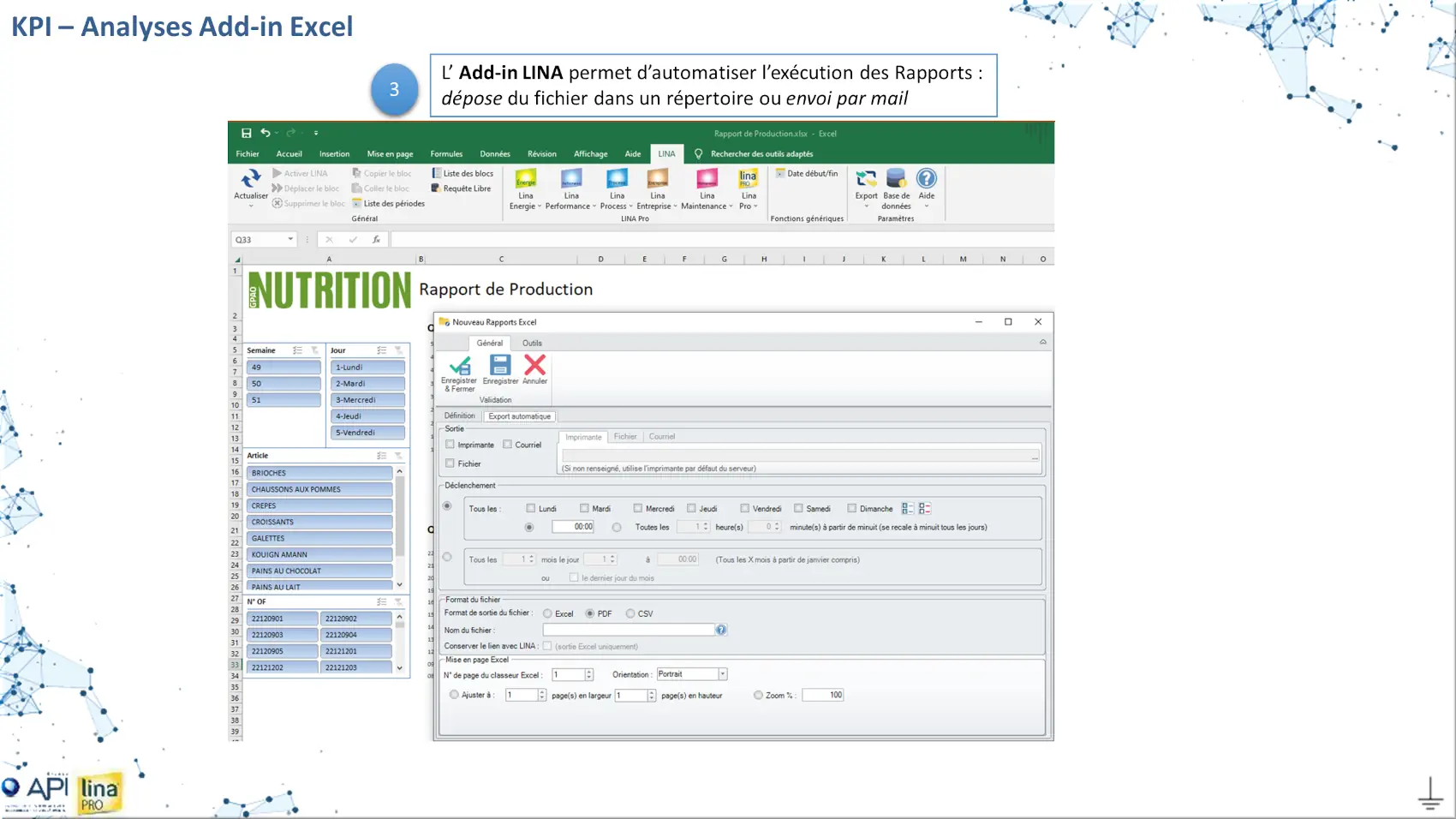Click the Export icon in Paramètres group
Viewport: 1456px width, 819px height.
point(866,178)
